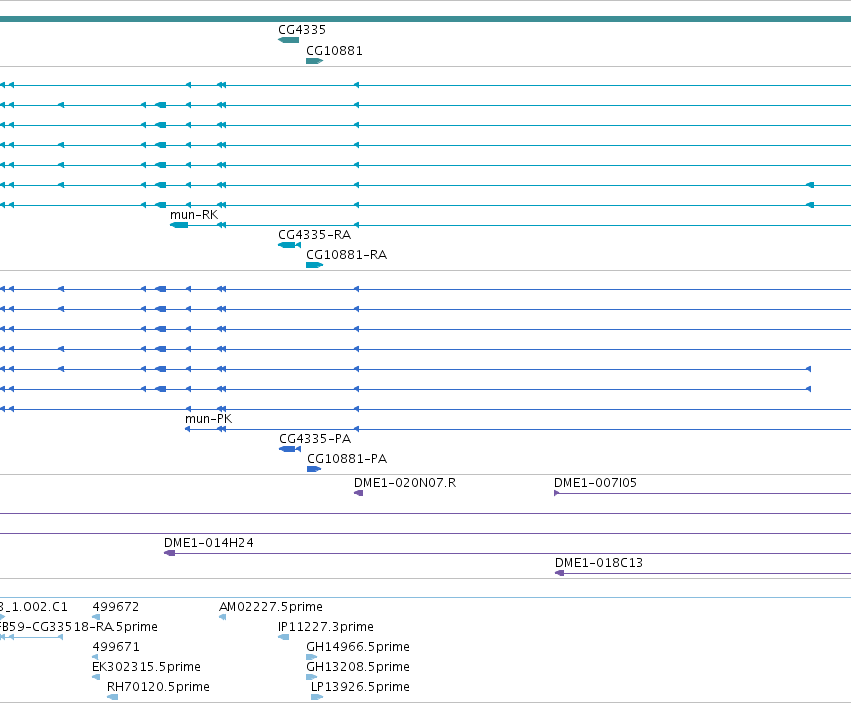Click the CG4335-RA transcript glyph
Image resolution: width=851 pixels, height=703 pixels.
coord(289,245)
